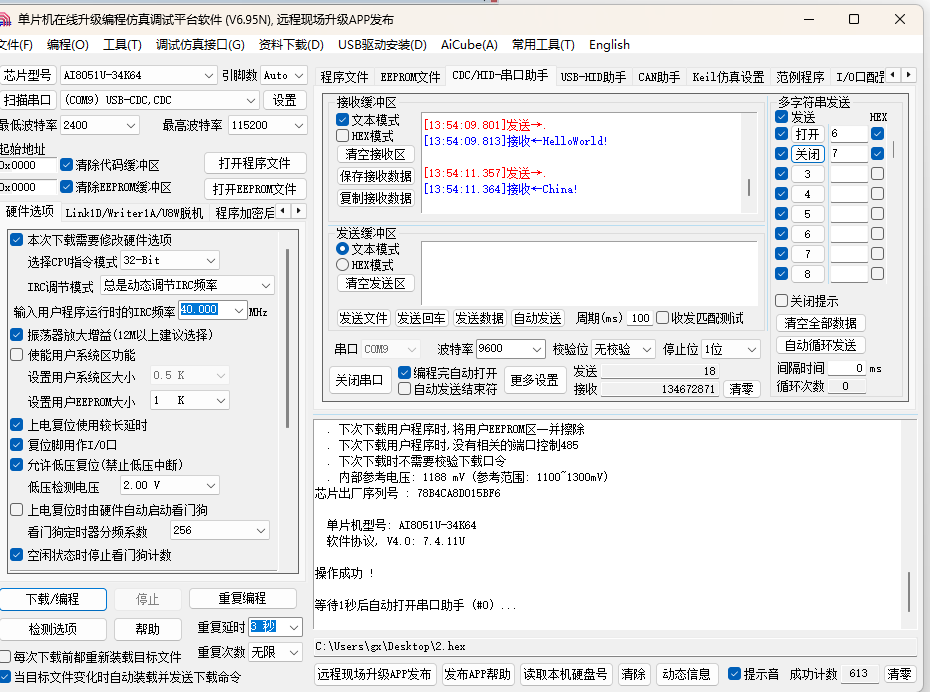Image resolution: width=930 pixels, height=692 pixels.
Task: Switch to USB-HID助手 tab
Action: (x=593, y=77)
